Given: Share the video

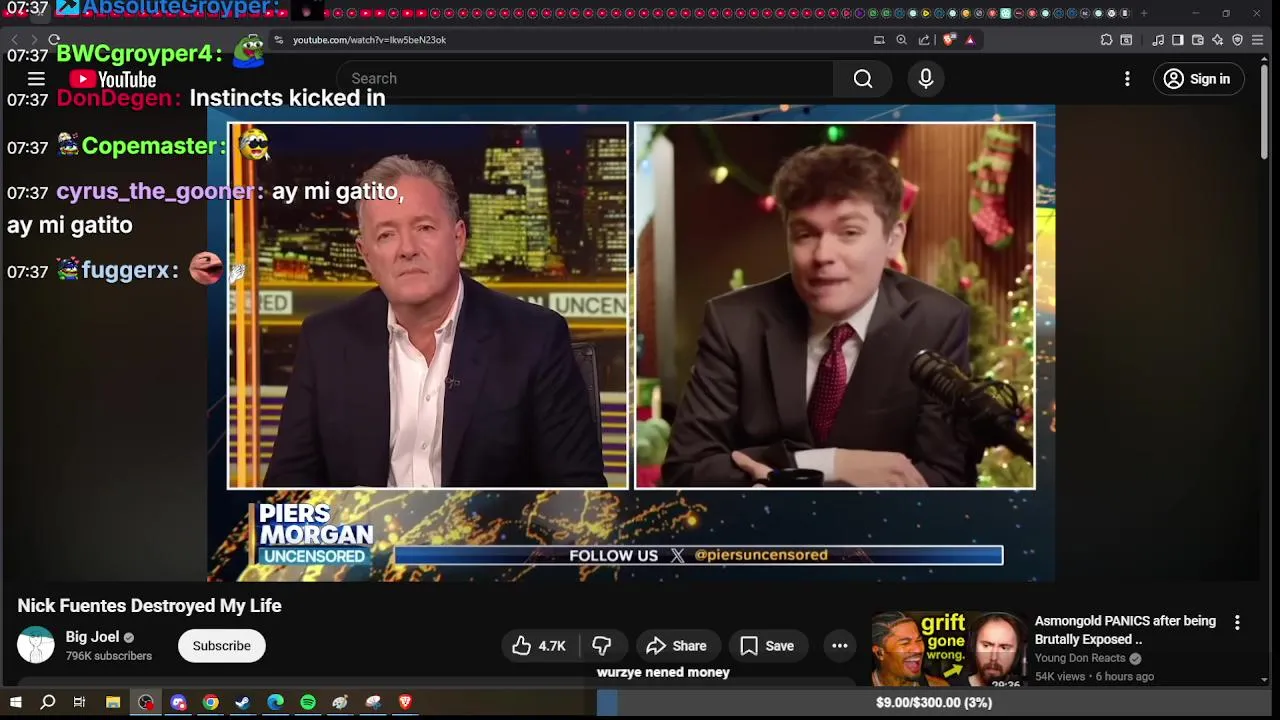Looking at the screenshot, I should (677, 646).
